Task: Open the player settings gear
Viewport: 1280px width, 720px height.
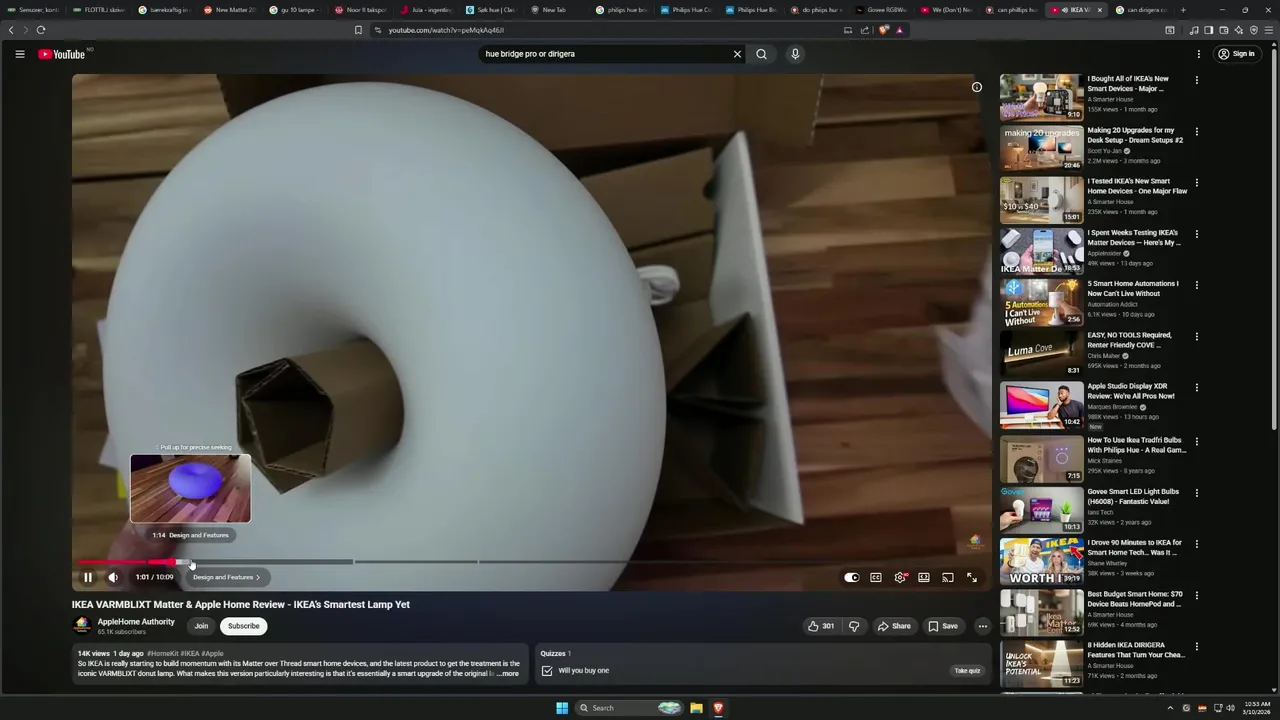Action: coord(900,577)
